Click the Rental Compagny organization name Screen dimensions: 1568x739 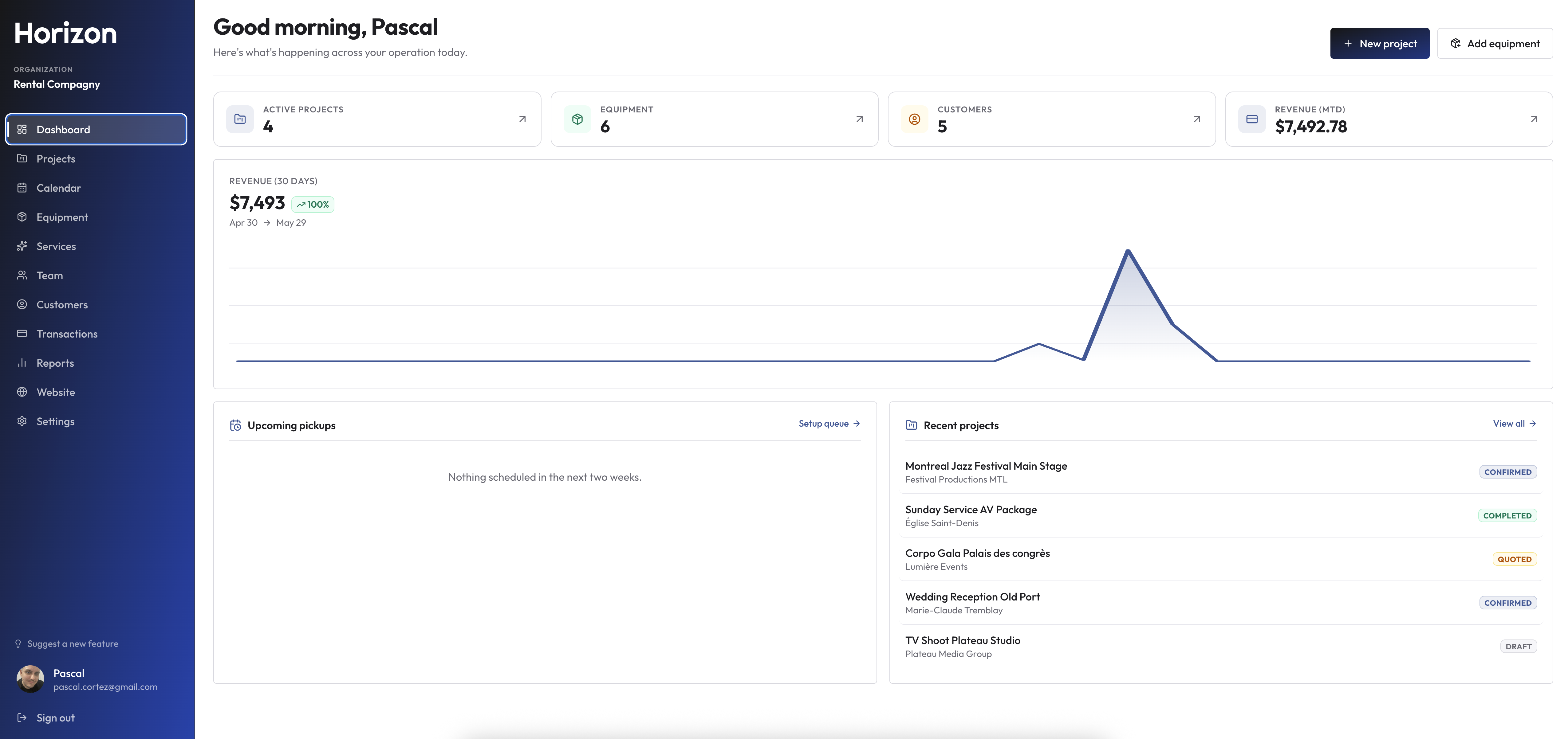pyautogui.click(x=57, y=84)
